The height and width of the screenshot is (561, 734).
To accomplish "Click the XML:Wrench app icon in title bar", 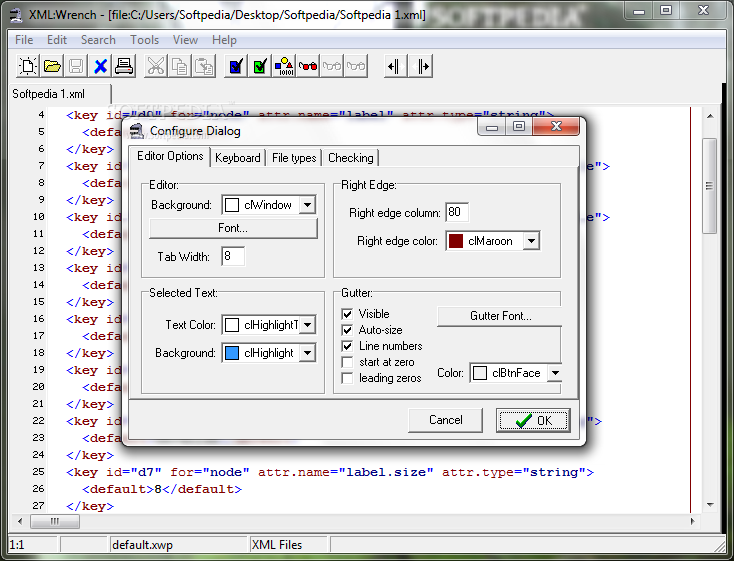I will point(16,15).
